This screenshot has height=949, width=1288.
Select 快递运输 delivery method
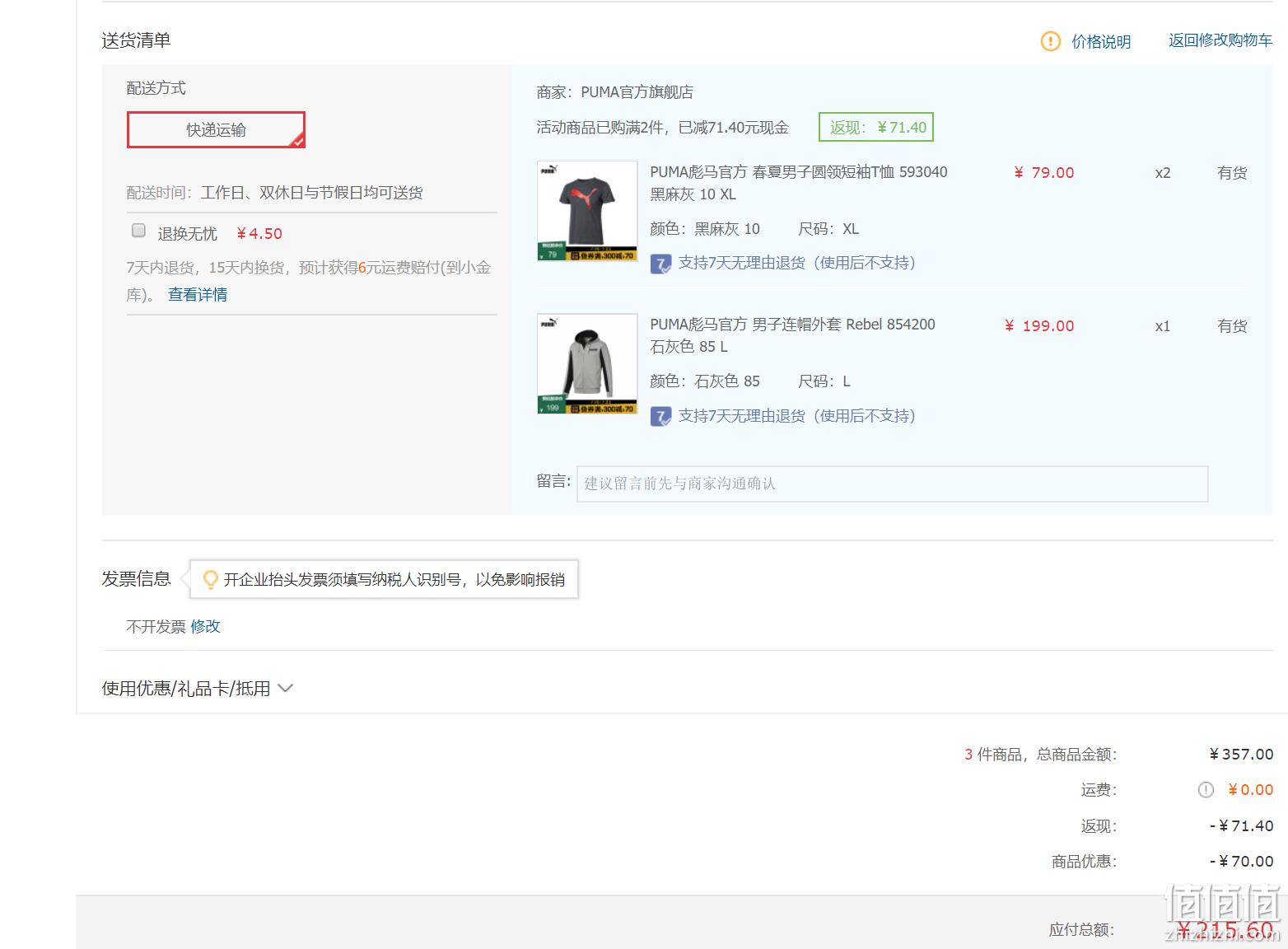(216, 129)
